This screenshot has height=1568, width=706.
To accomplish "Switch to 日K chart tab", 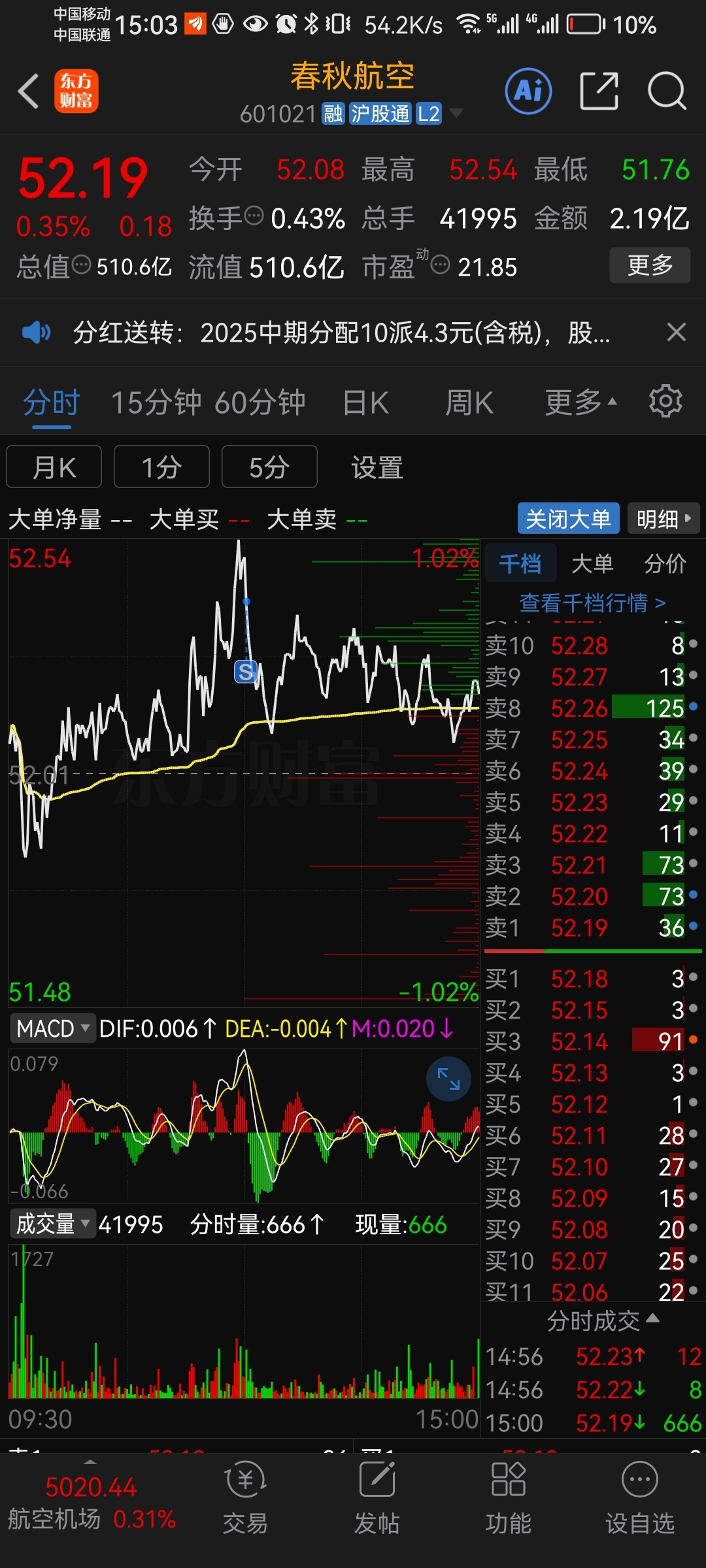I will pyautogui.click(x=366, y=402).
